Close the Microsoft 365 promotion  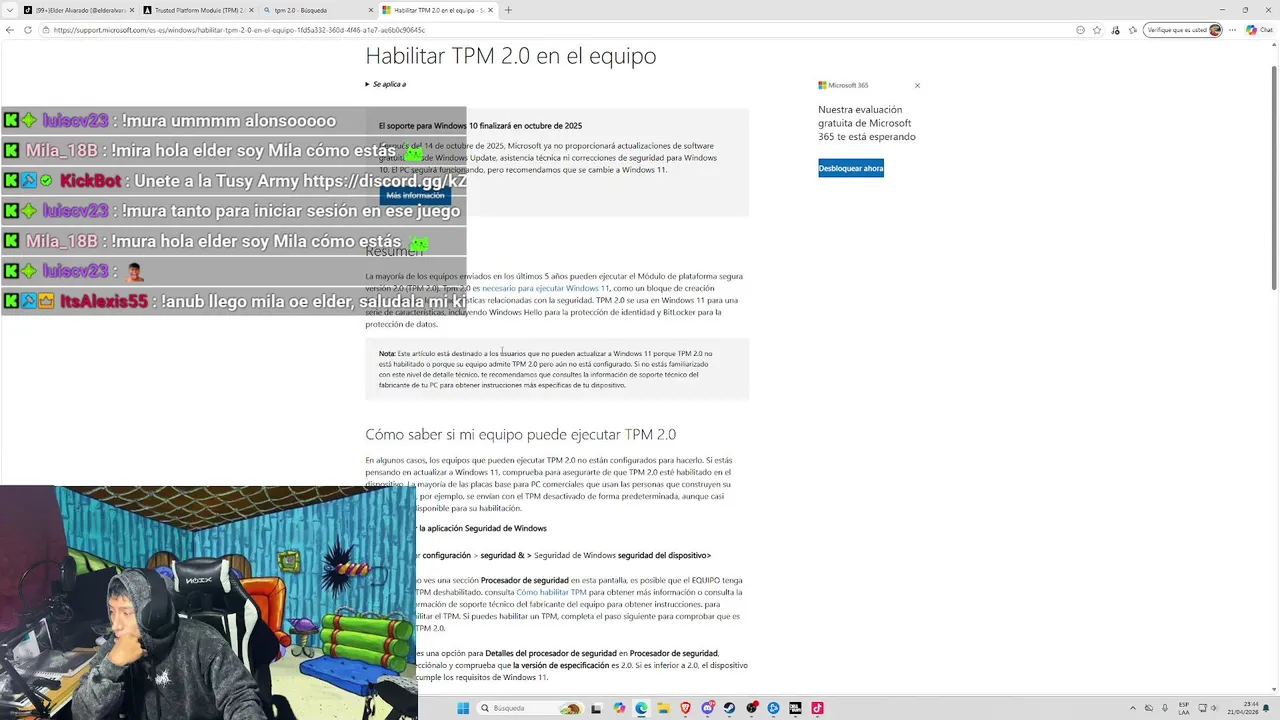pos(917,86)
